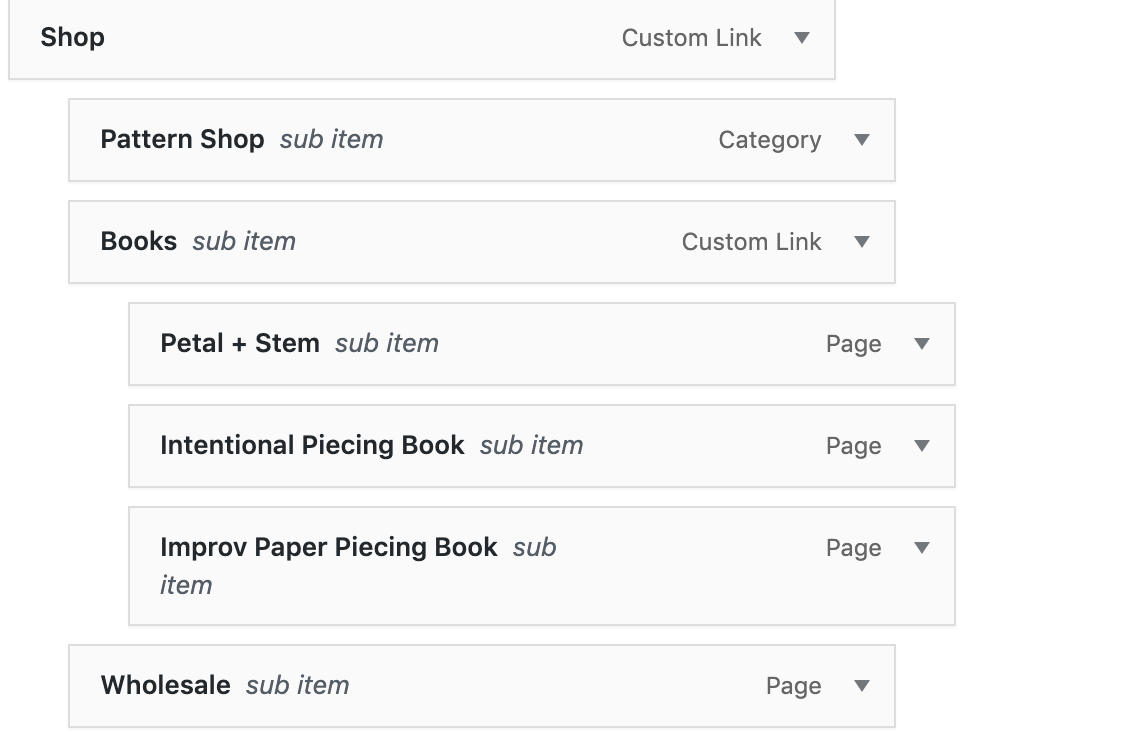
Task: Expand the Petal + Stem settings arrow
Action: pos(923,343)
